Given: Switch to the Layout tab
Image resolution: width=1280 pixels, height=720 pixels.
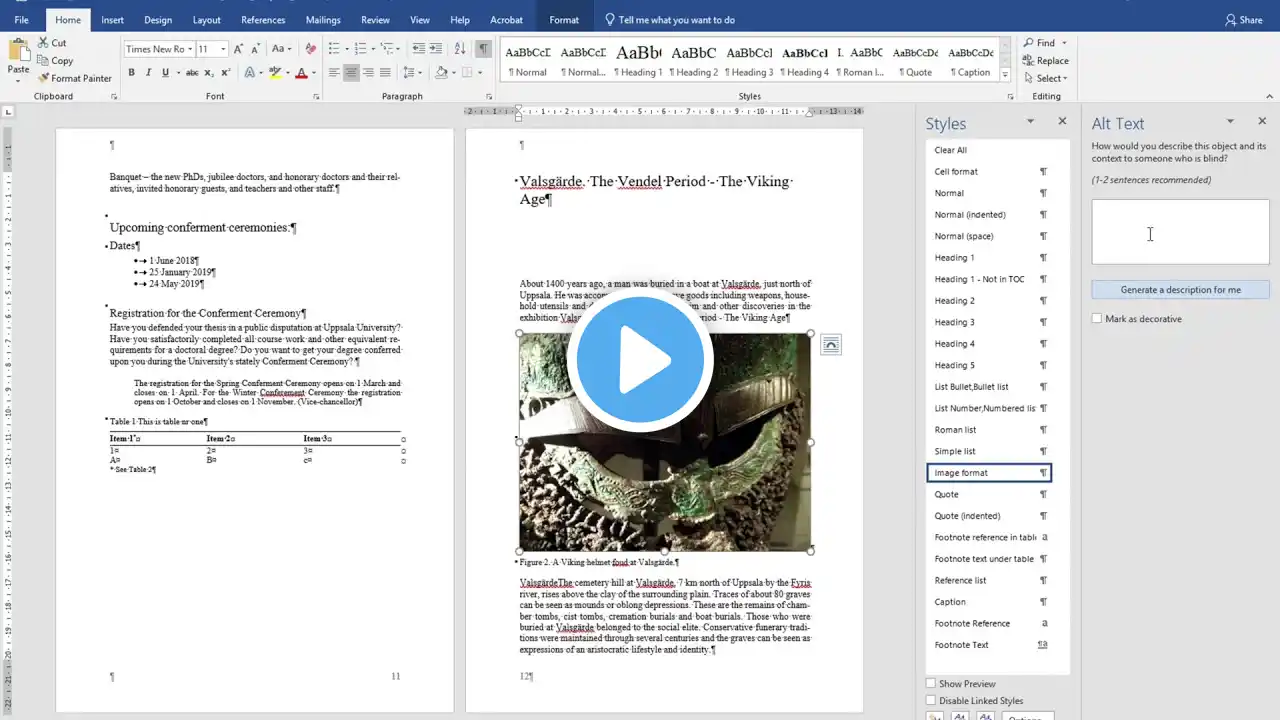Looking at the screenshot, I should point(207,20).
